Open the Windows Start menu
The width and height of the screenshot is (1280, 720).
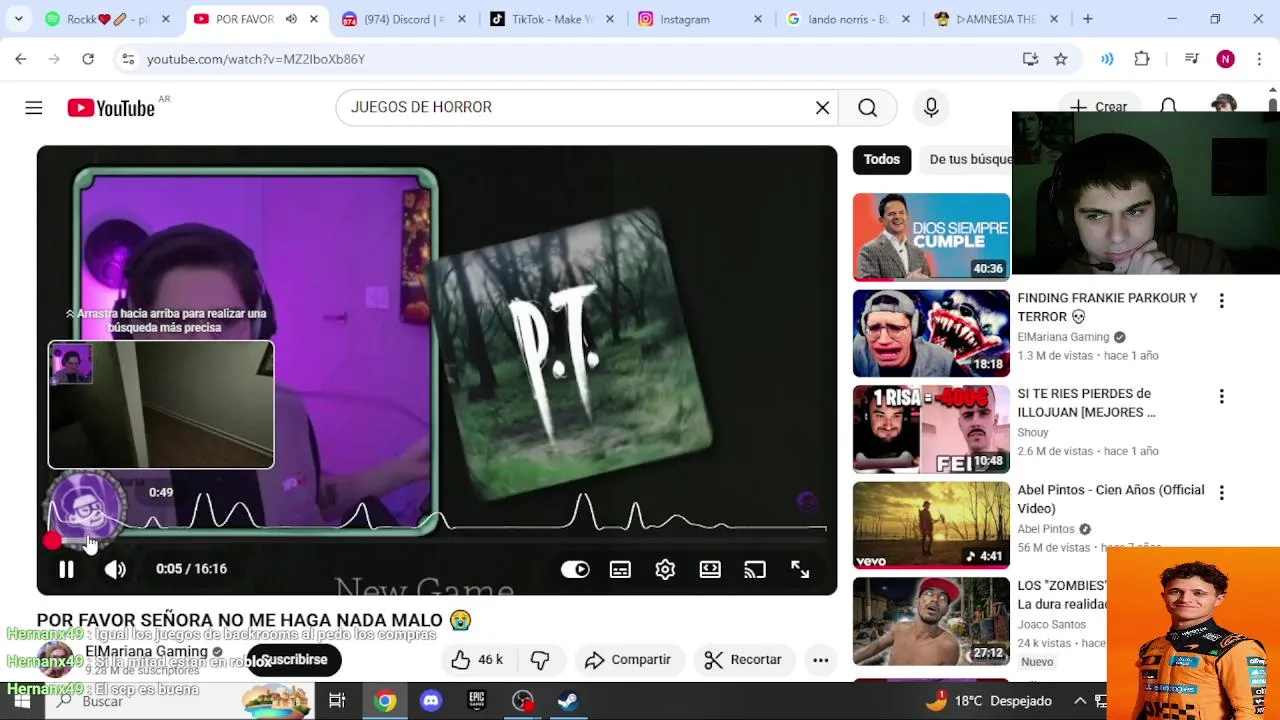point(21,701)
